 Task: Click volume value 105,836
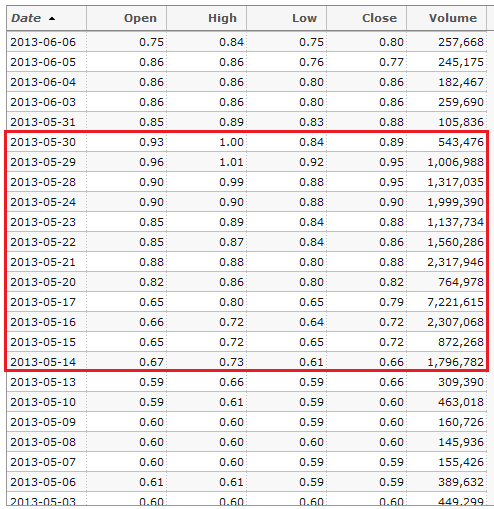point(461,122)
